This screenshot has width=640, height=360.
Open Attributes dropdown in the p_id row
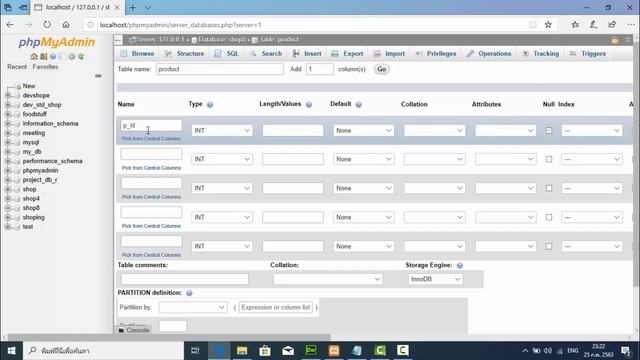click(x=505, y=131)
